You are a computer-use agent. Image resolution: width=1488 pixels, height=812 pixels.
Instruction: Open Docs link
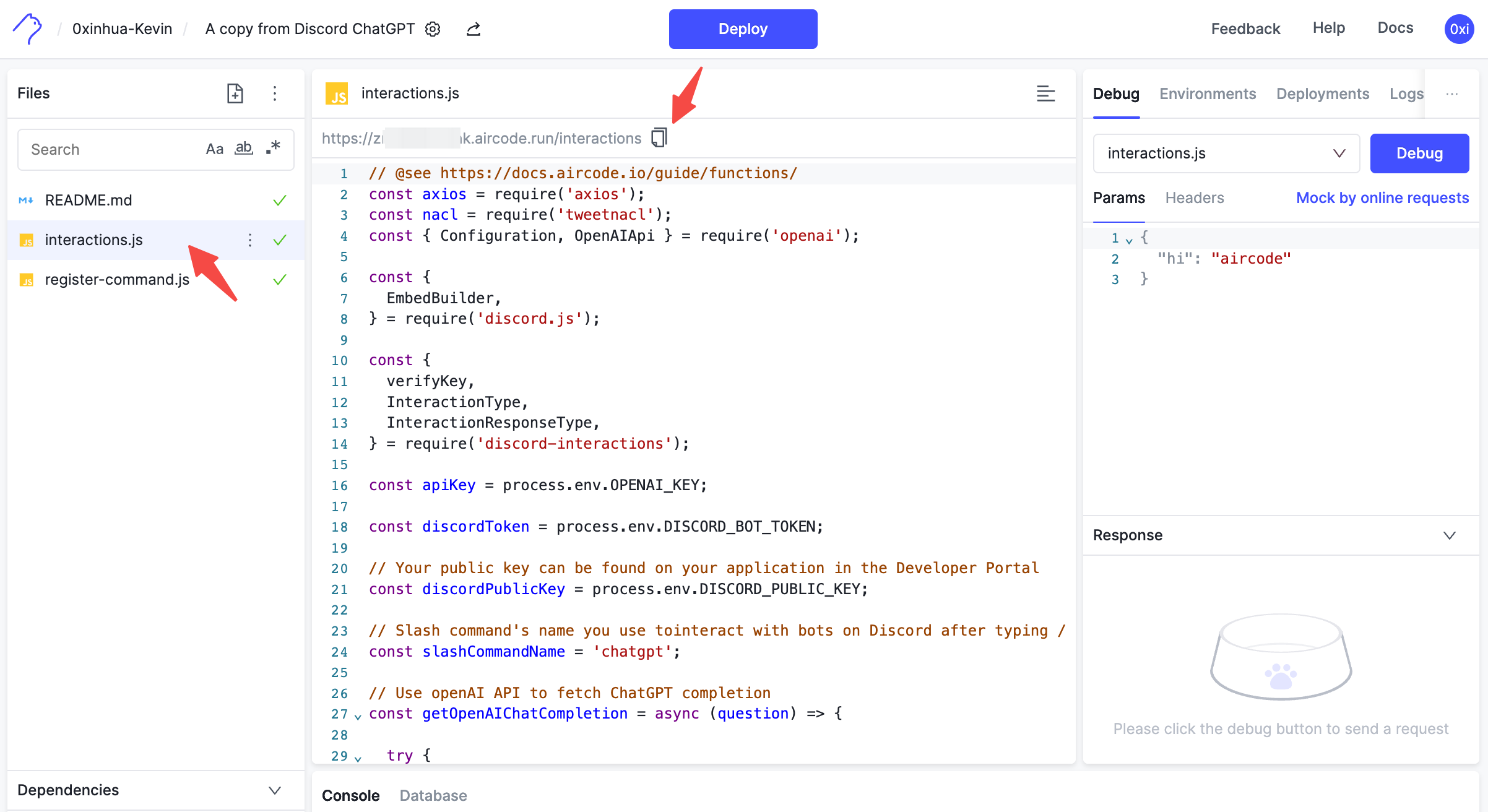(1395, 28)
